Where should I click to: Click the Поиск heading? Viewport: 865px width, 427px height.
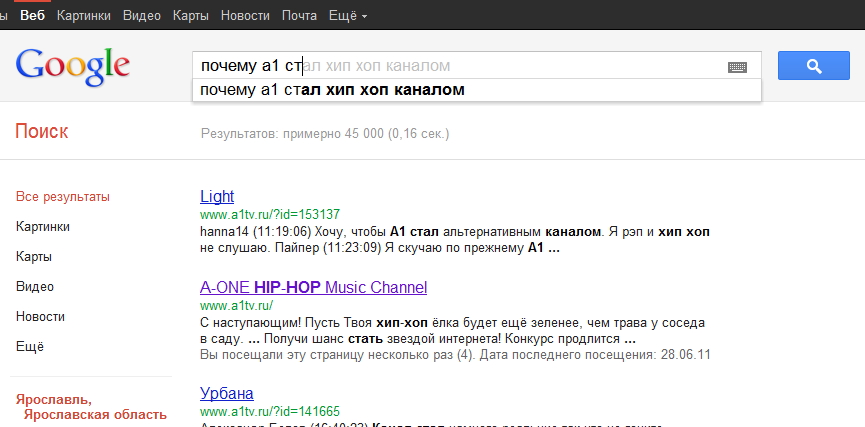coord(42,132)
